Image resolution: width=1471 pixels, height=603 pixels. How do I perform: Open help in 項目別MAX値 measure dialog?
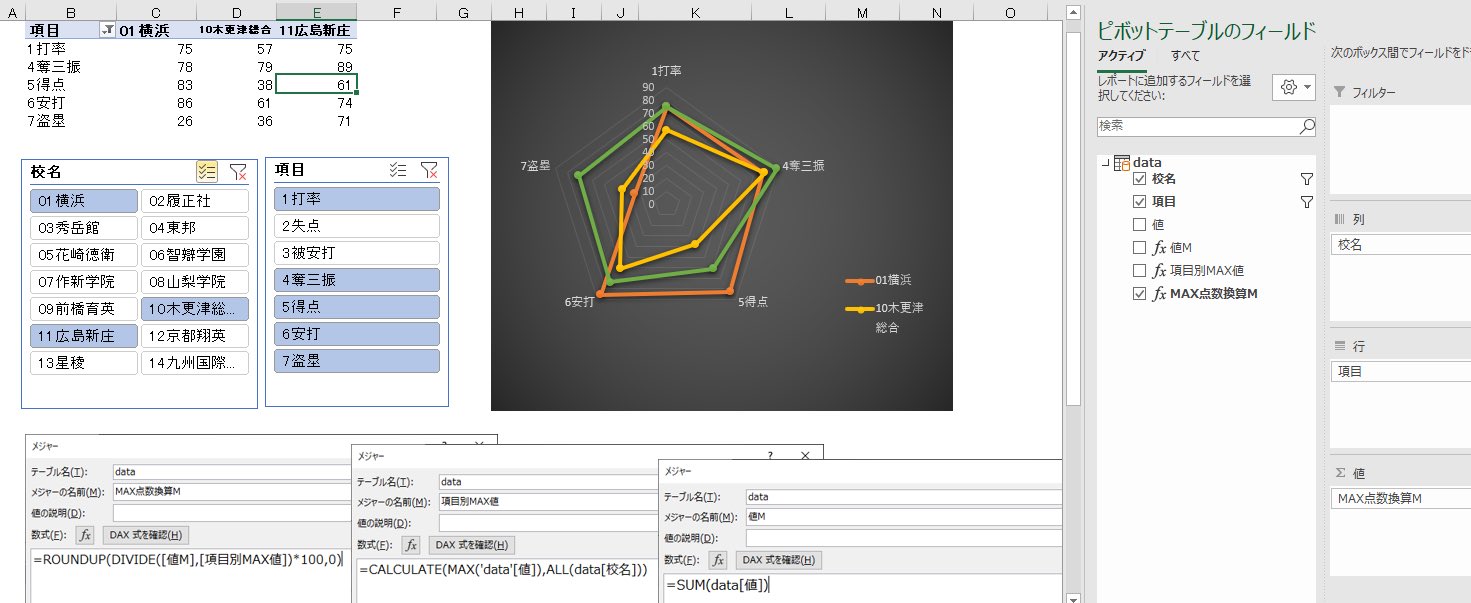[x=770, y=454]
